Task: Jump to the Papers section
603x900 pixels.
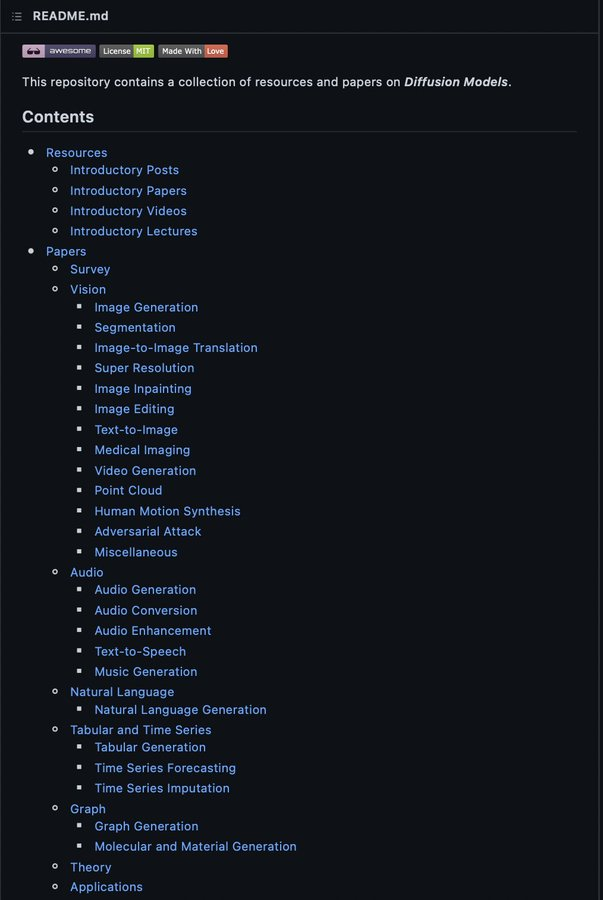Action: pyautogui.click(x=66, y=251)
